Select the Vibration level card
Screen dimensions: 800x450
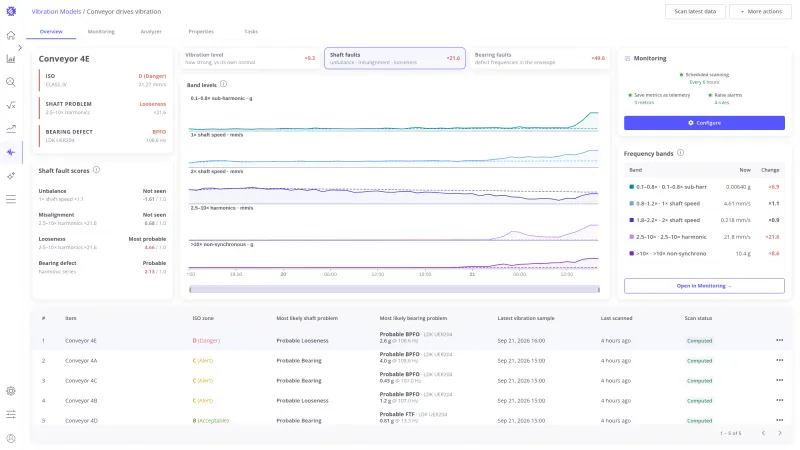tap(250, 58)
